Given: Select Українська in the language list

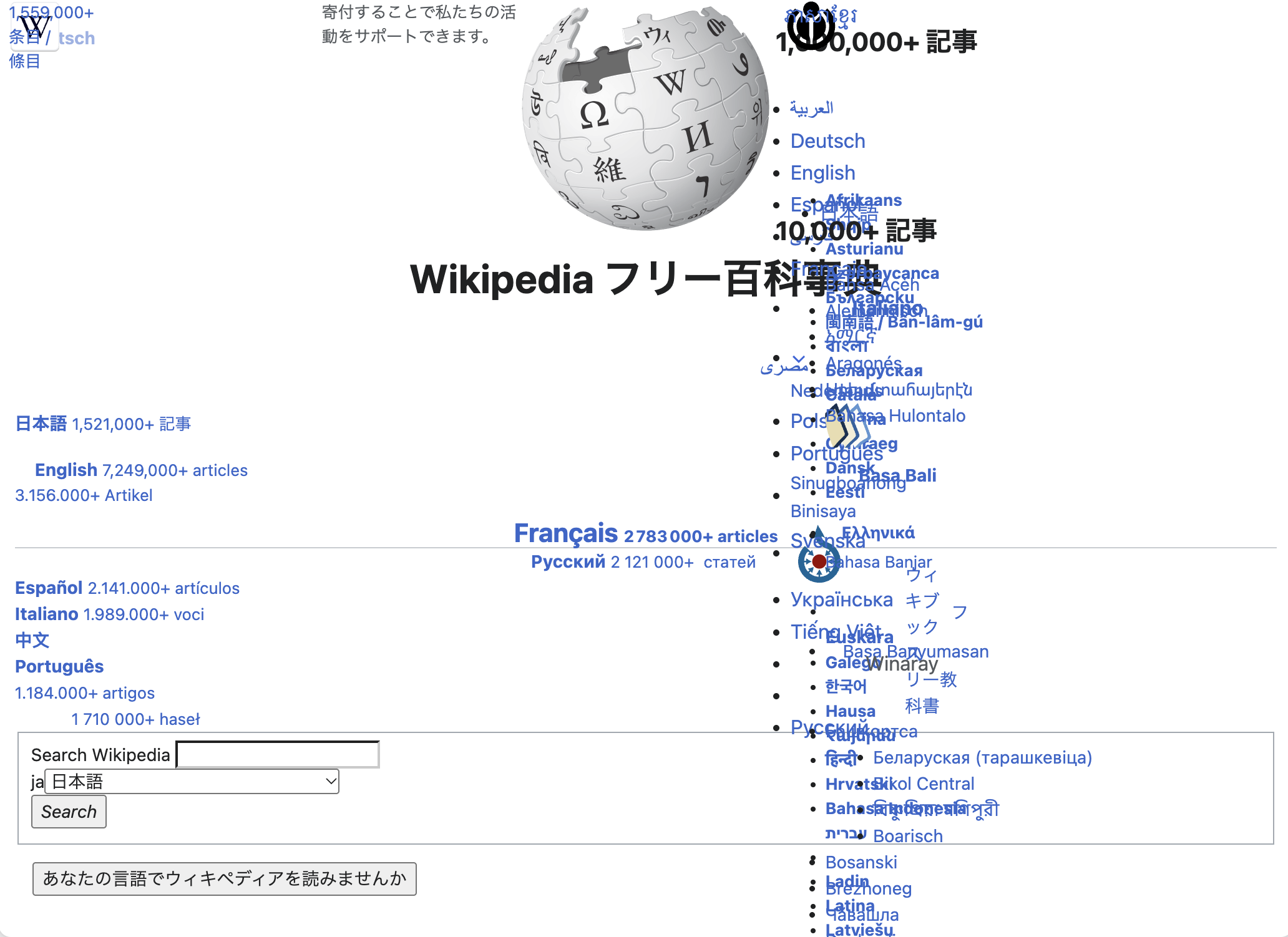Looking at the screenshot, I should [841, 599].
